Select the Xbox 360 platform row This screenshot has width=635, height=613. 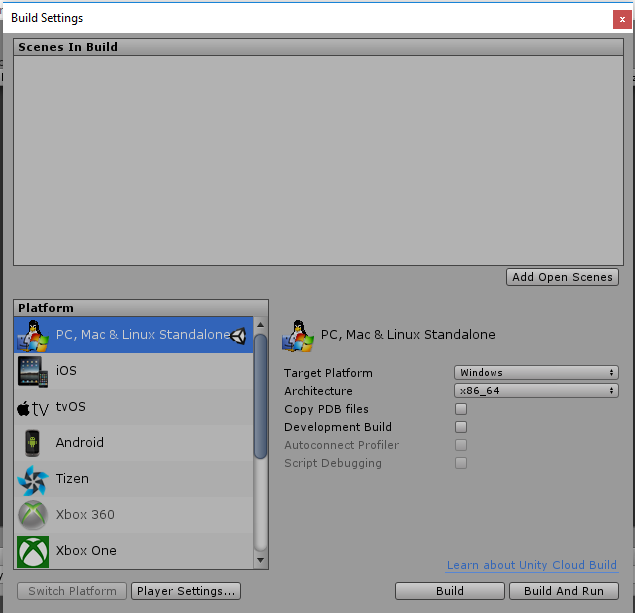click(134, 515)
